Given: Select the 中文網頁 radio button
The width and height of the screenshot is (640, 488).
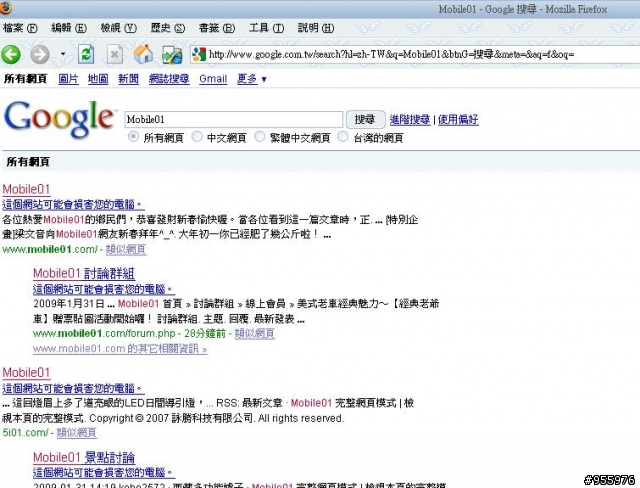Looking at the screenshot, I should point(197,137).
